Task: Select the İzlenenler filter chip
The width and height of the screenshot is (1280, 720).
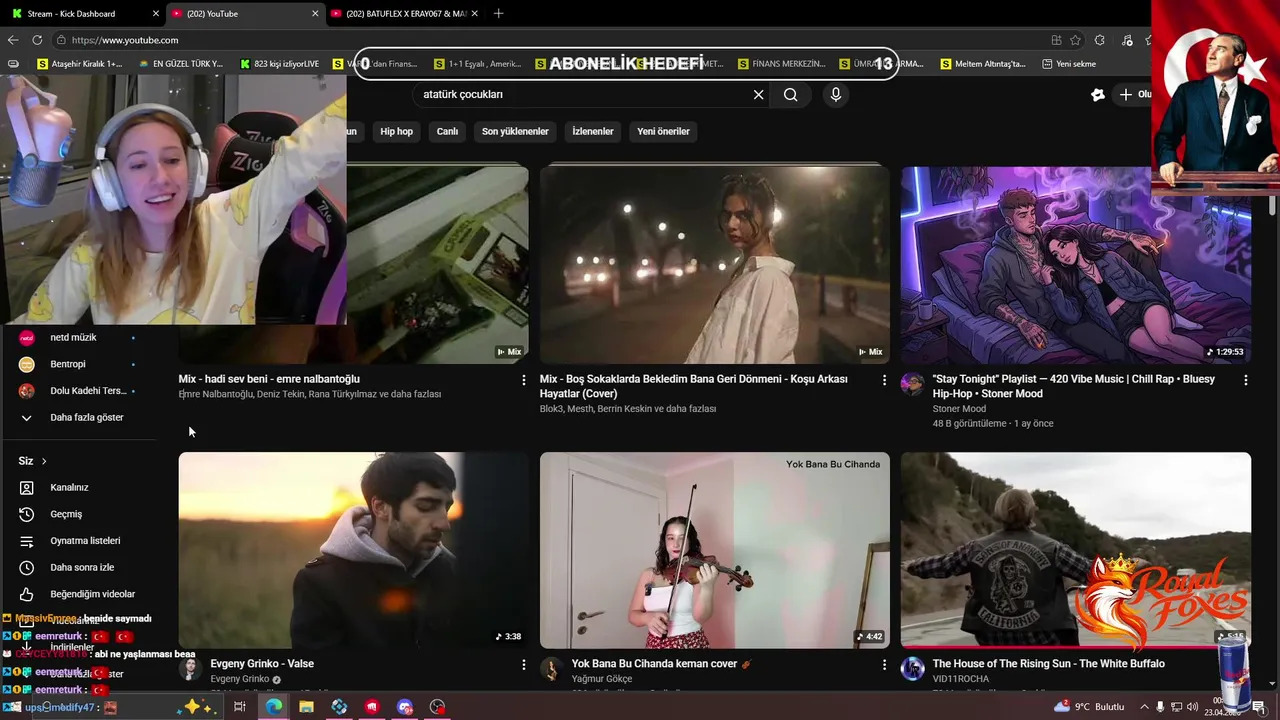Action: point(593,131)
